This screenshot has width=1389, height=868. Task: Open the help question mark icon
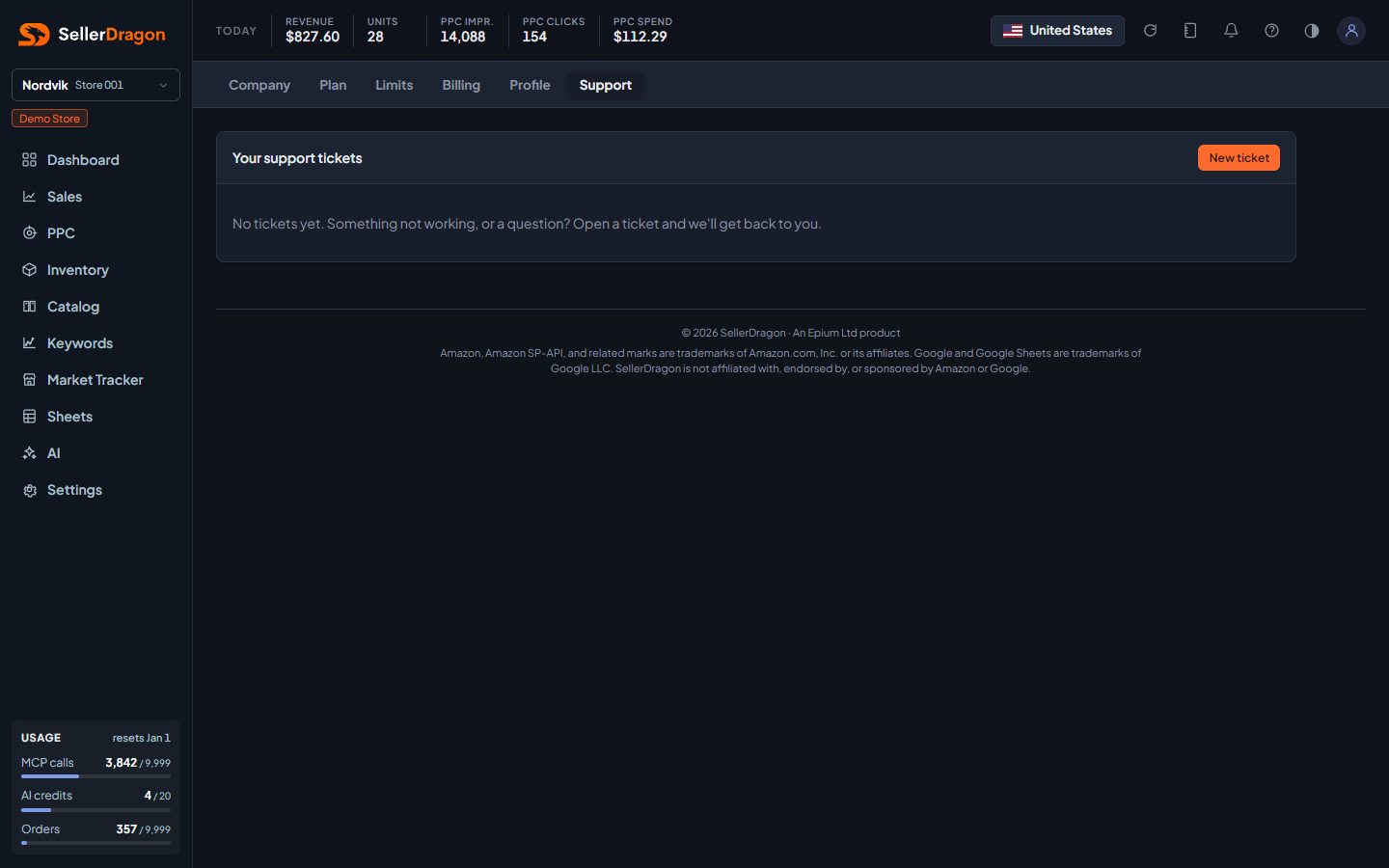click(1271, 31)
